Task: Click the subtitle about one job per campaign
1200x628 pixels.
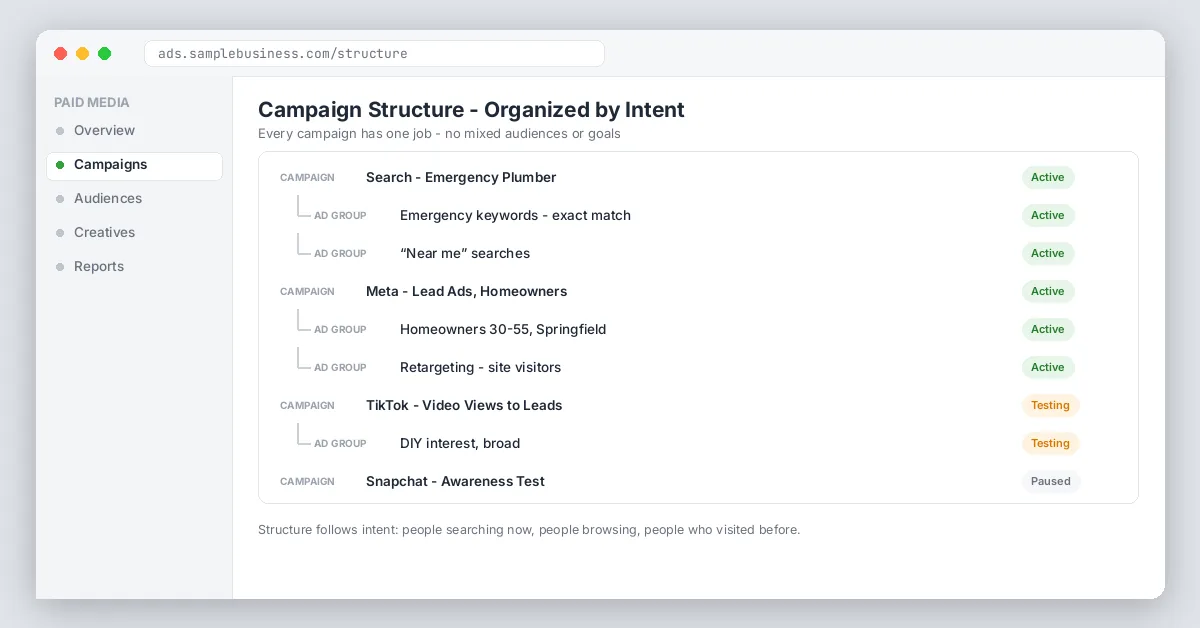Action: point(439,134)
